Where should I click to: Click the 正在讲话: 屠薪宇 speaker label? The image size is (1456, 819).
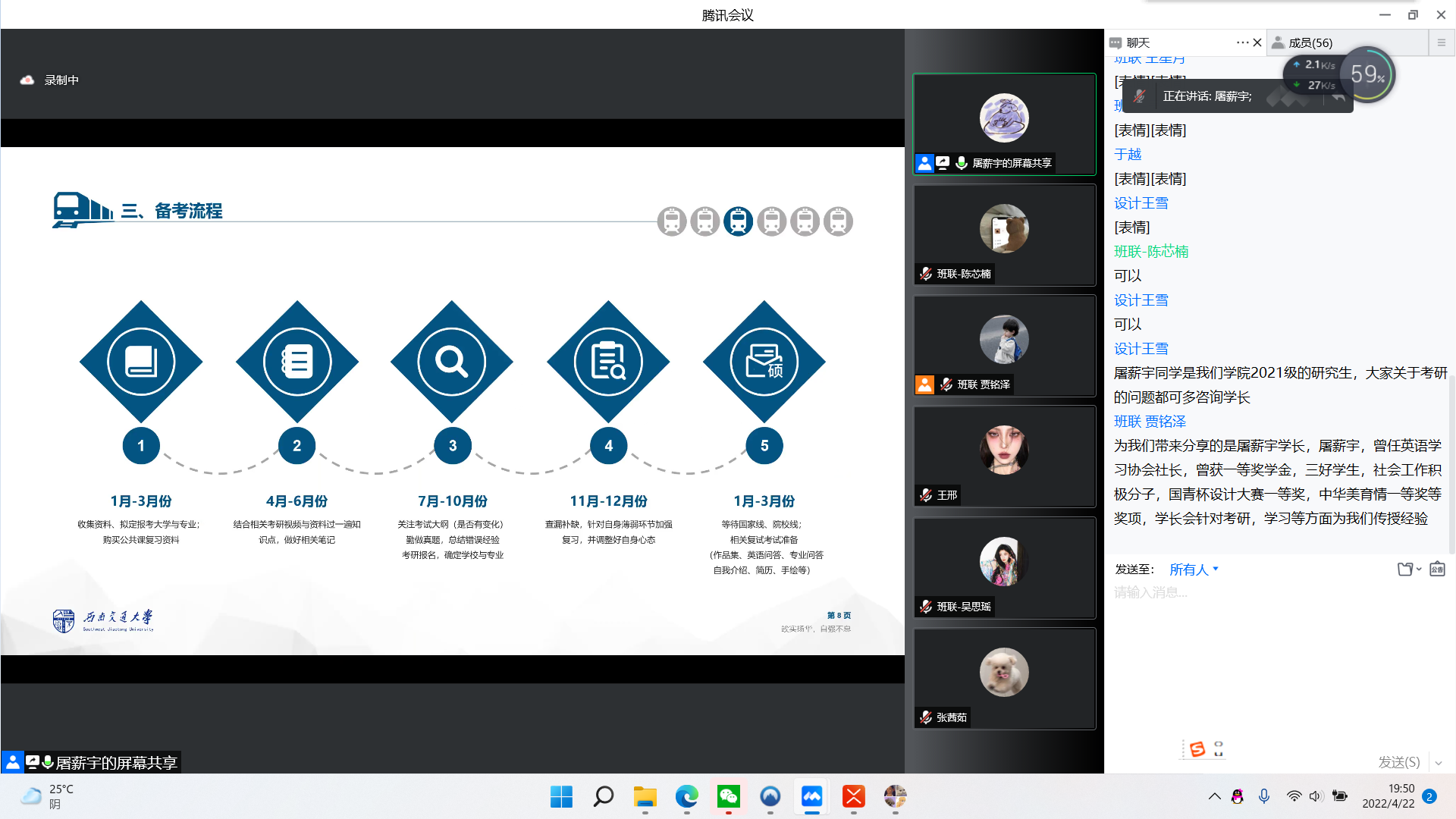[x=1207, y=96]
